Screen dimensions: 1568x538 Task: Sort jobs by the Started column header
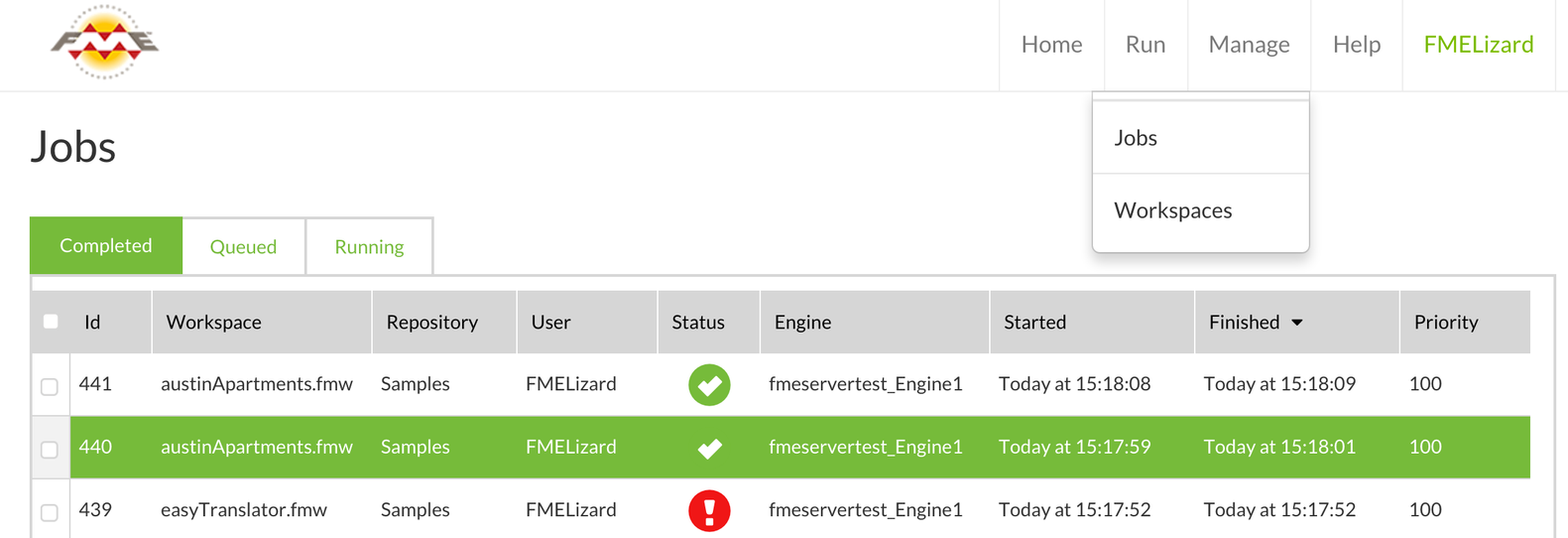coord(1034,323)
